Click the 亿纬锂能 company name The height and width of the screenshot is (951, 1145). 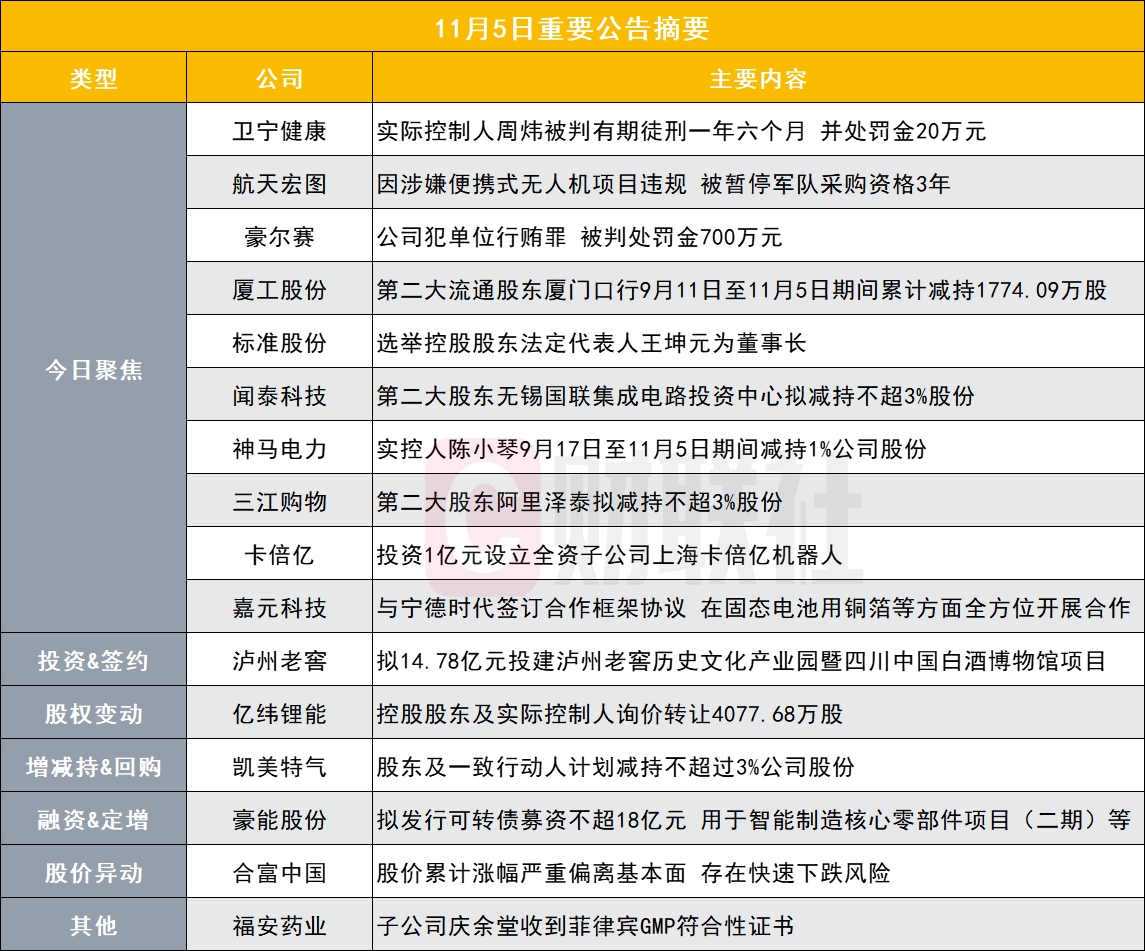tap(279, 714)
